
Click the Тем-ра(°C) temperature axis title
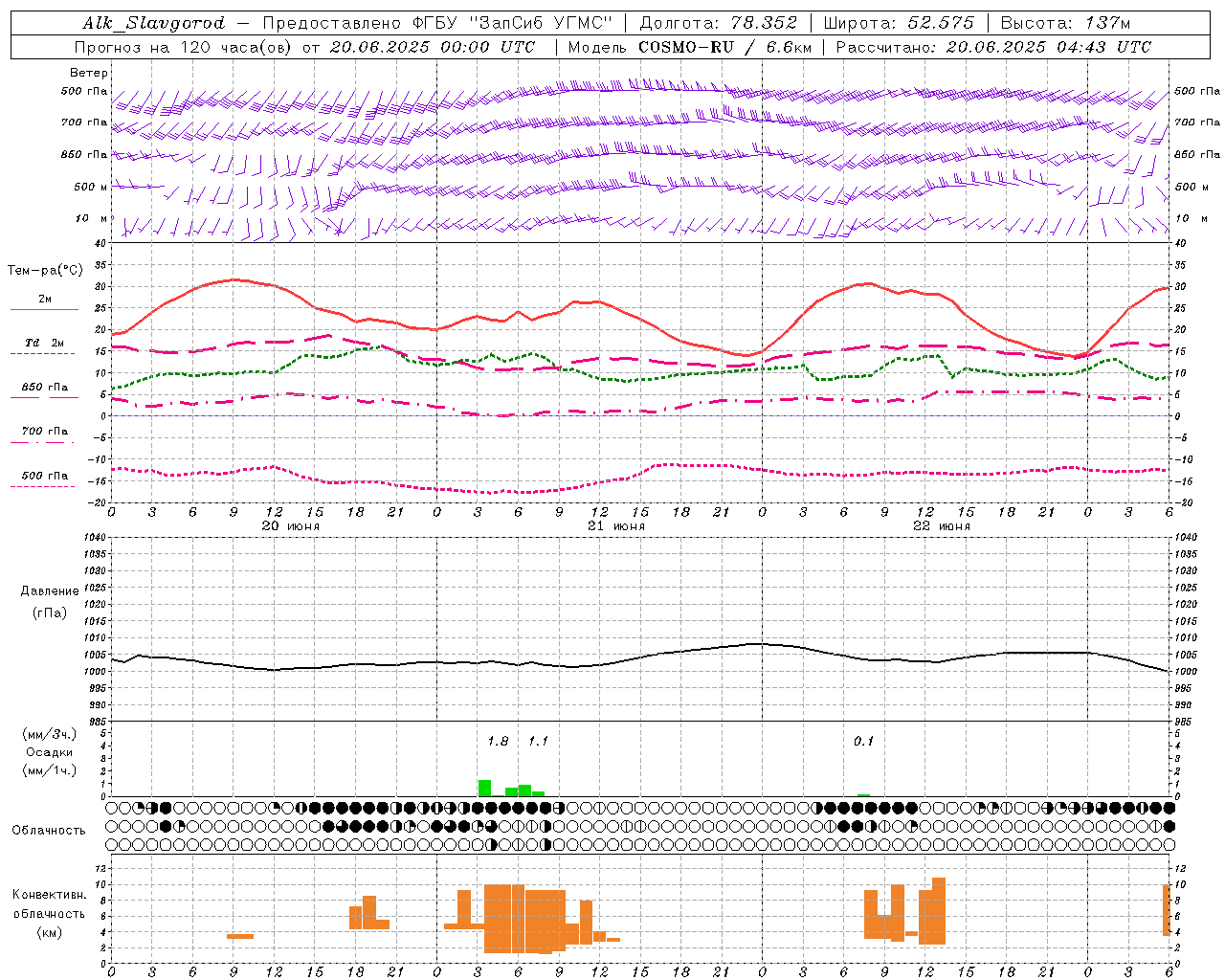(x=45, y=271)
